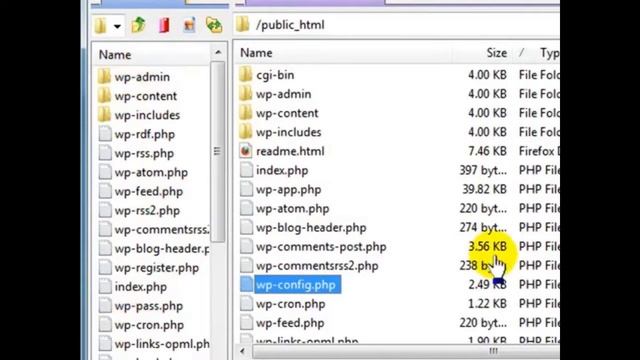Open the local folder dropdown arrow

(117, 27)
